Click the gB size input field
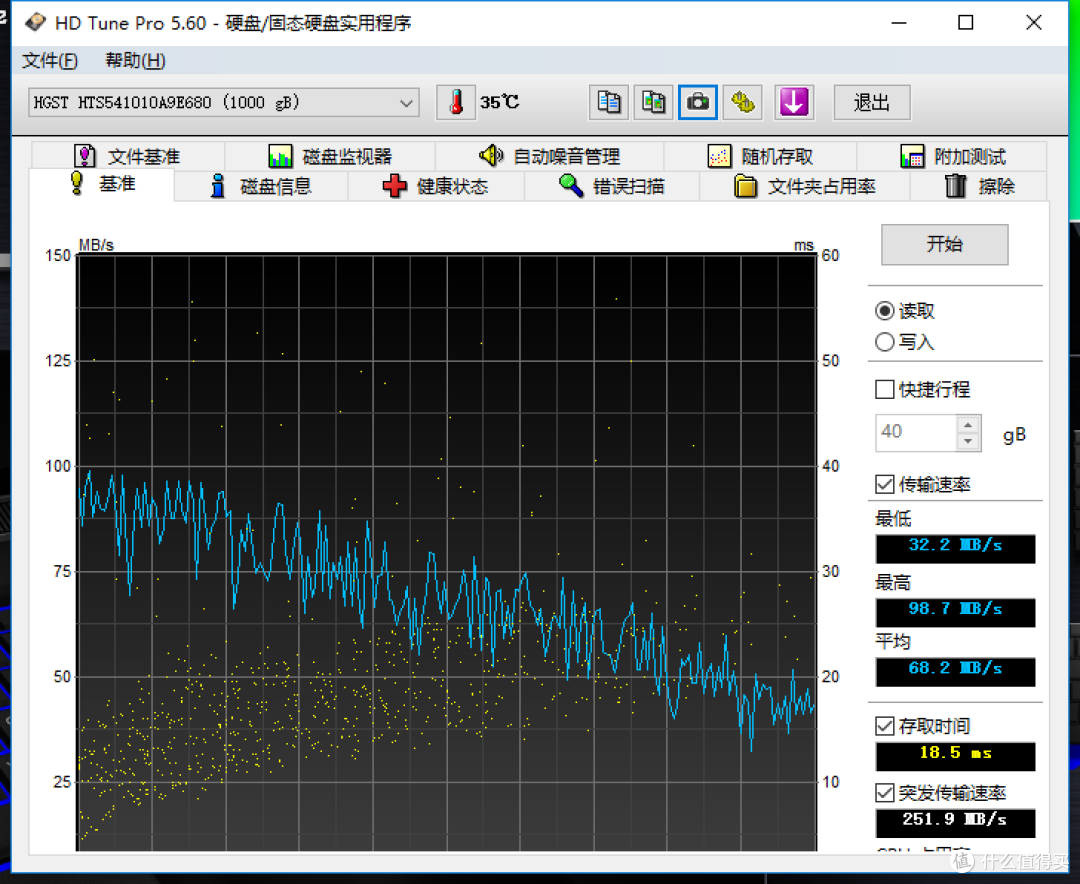The width and height of the screenshot is (1080, 884). 916,433
